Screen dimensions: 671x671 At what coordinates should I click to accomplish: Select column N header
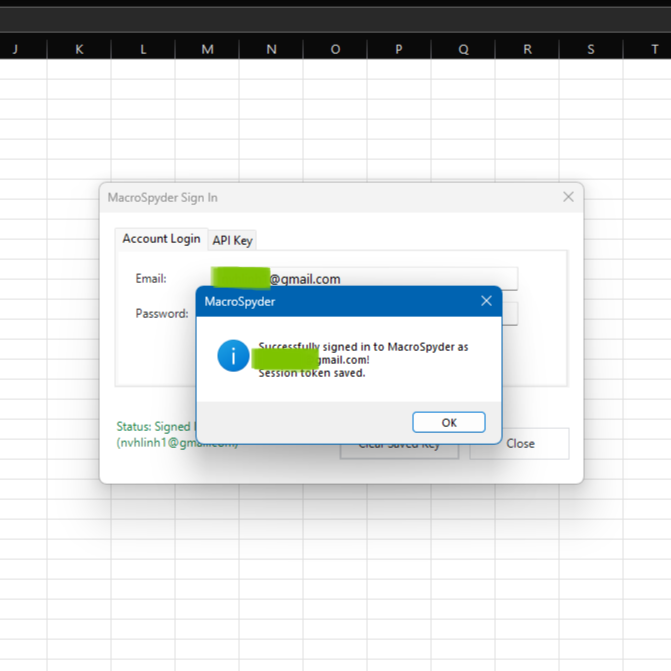pos(271,49)
